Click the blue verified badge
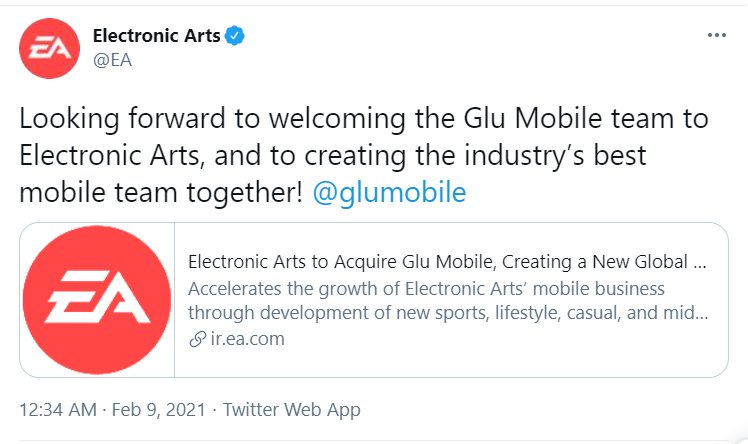 pyautogui.click(x=235, y=37)
